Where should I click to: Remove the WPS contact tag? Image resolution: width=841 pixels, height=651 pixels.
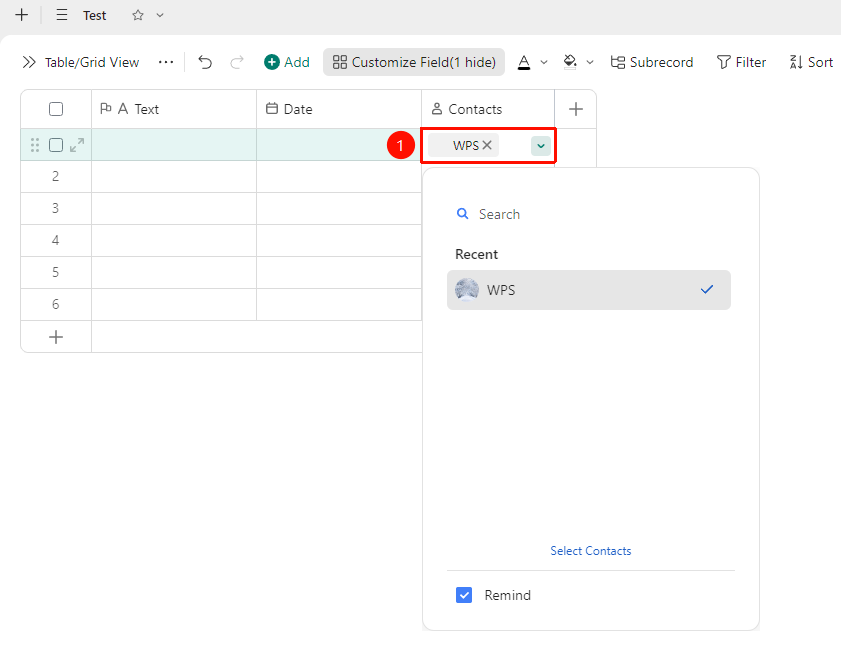[487, 145]
